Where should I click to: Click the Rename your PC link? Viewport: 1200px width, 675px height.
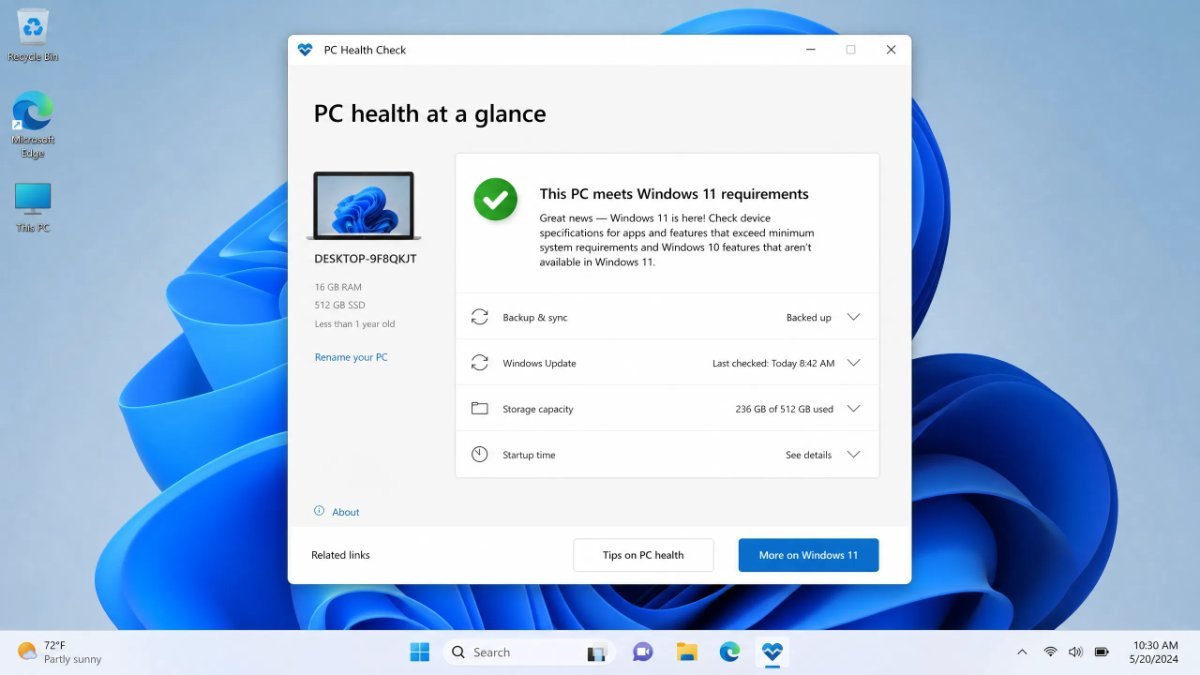(351, 357)
